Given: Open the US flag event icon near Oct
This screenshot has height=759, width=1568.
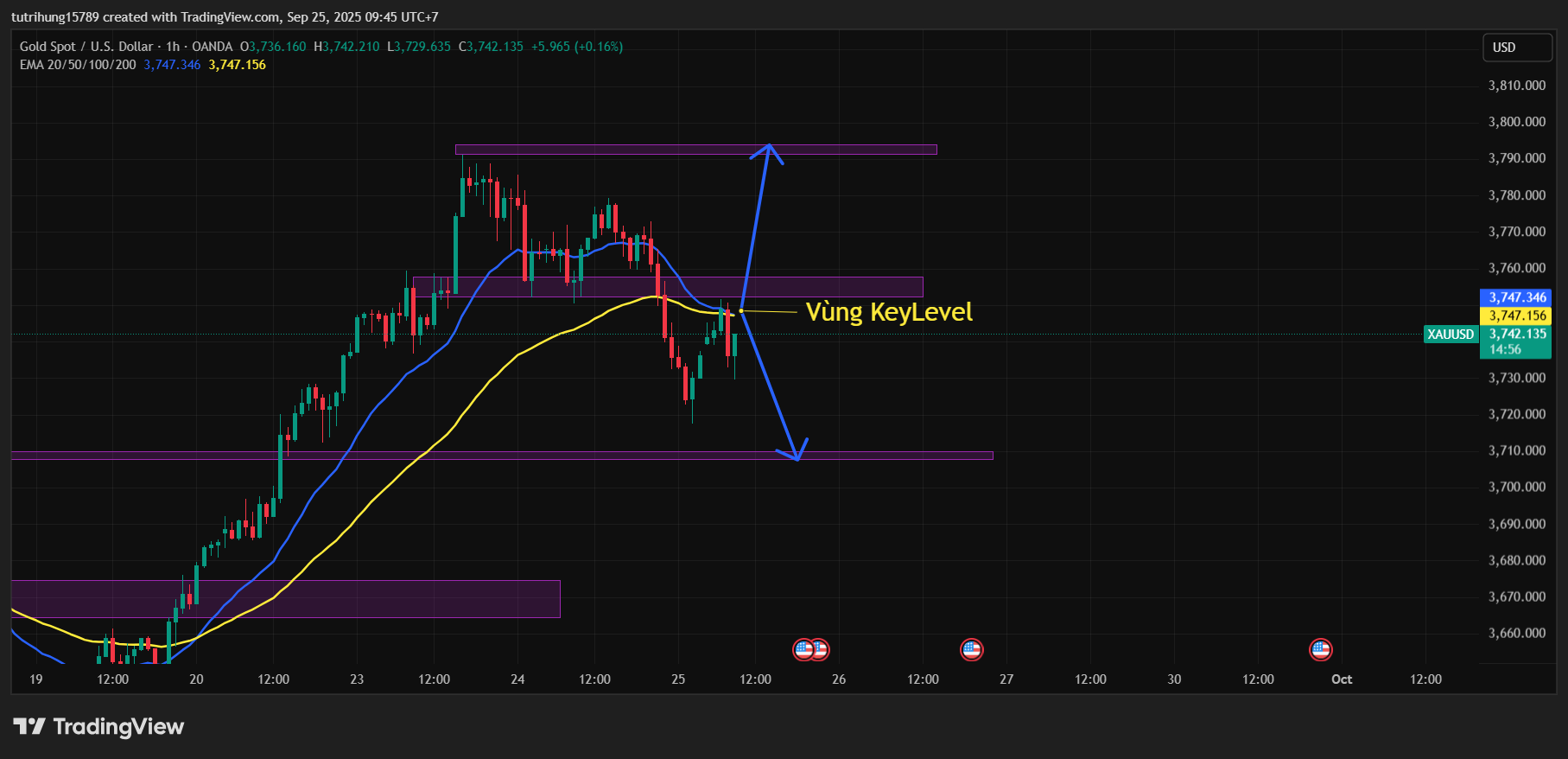Looking at the screenshot, I should coord(1320,649).
